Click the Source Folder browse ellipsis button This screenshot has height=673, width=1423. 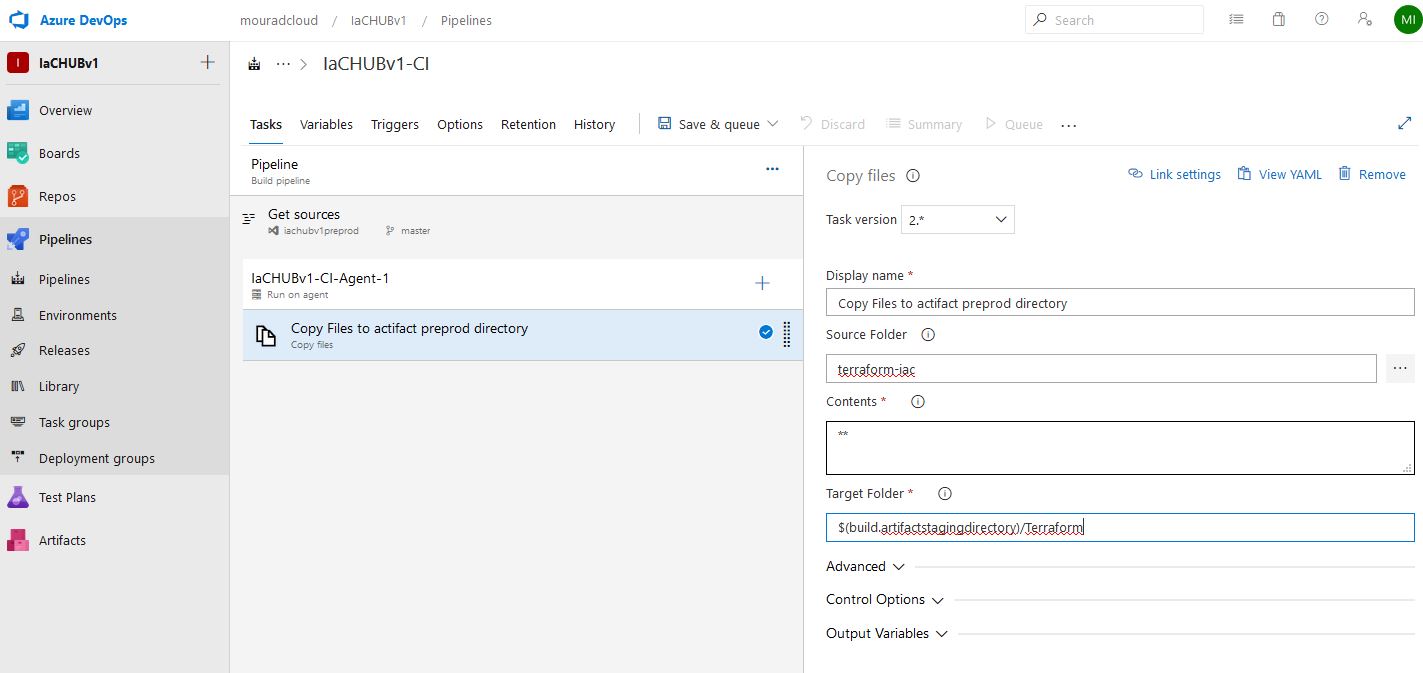pyautogui.click(x=1399, y=368)
